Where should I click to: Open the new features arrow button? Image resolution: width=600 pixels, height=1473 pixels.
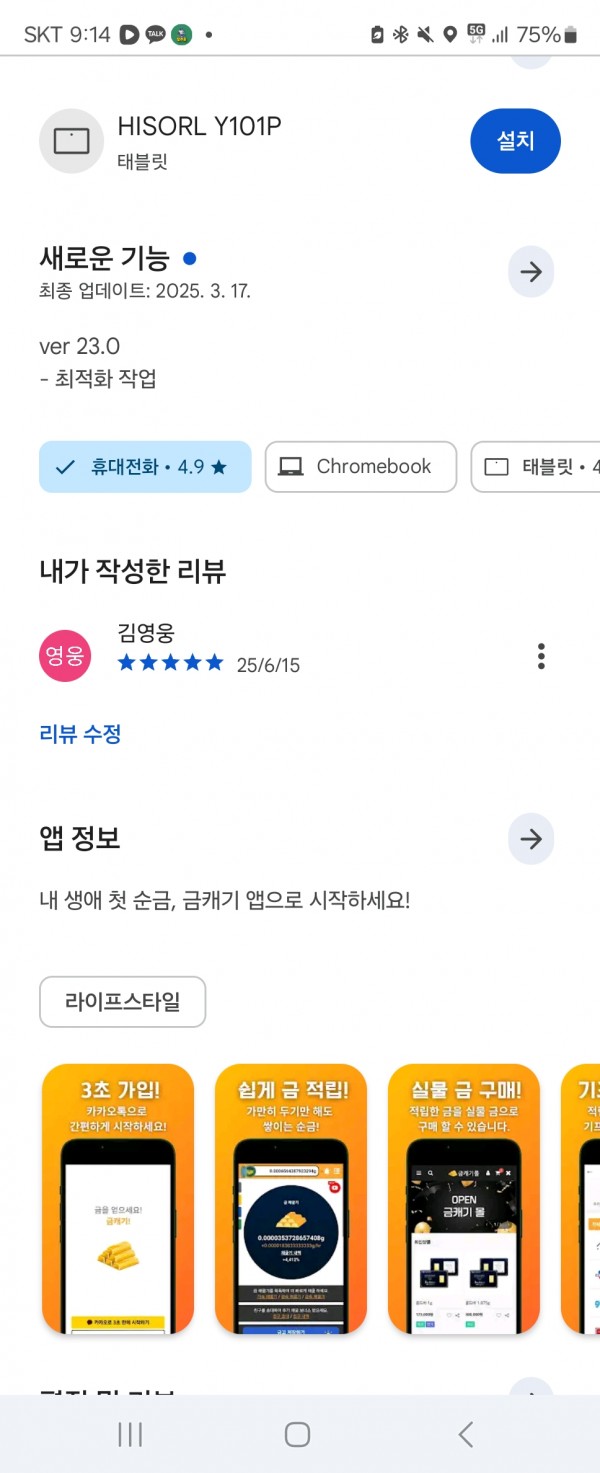pos(531,272)
